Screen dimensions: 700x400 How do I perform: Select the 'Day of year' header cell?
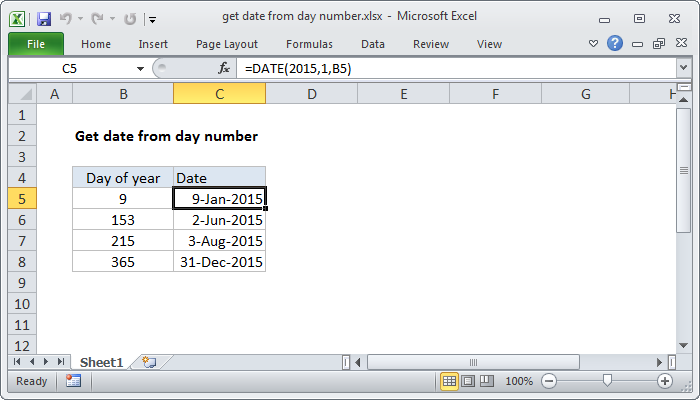[x=123, y=178]
